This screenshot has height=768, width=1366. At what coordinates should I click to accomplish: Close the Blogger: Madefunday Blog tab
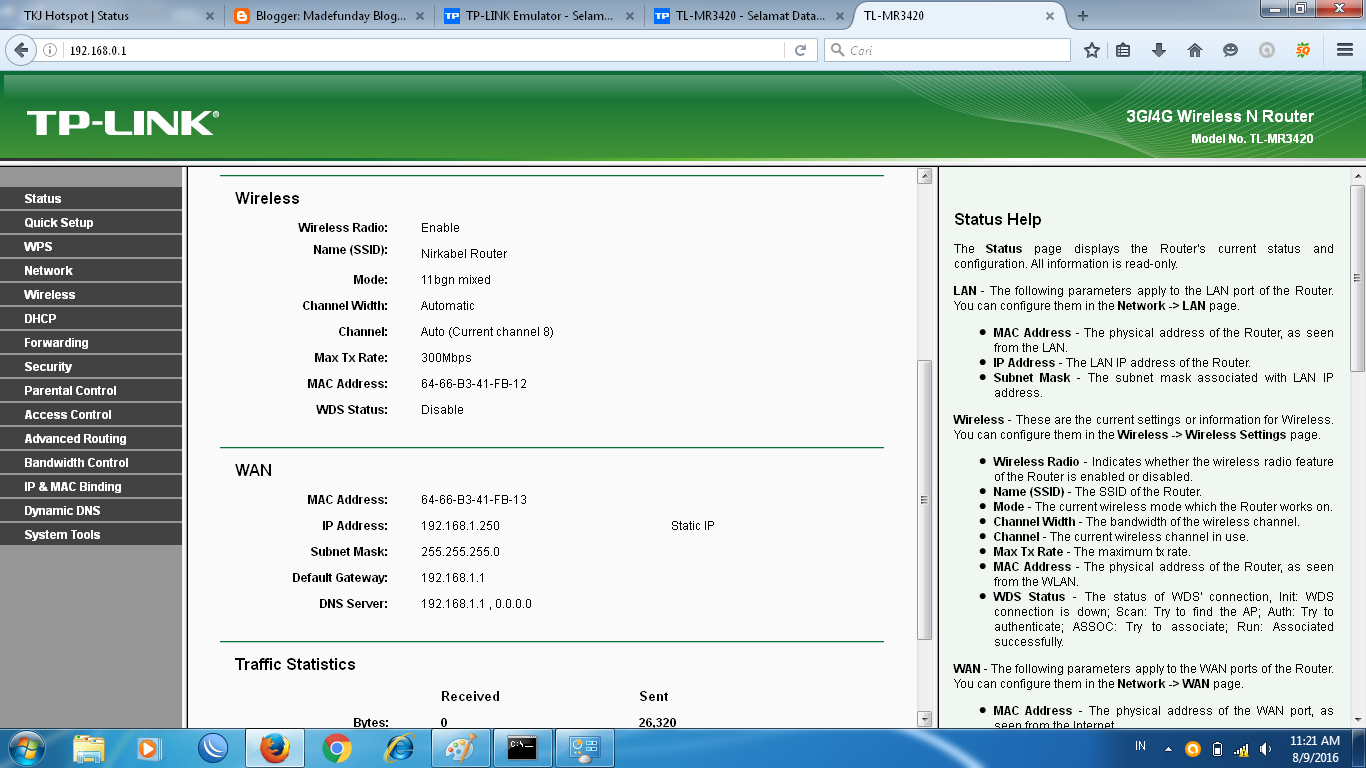coord(419,16)
